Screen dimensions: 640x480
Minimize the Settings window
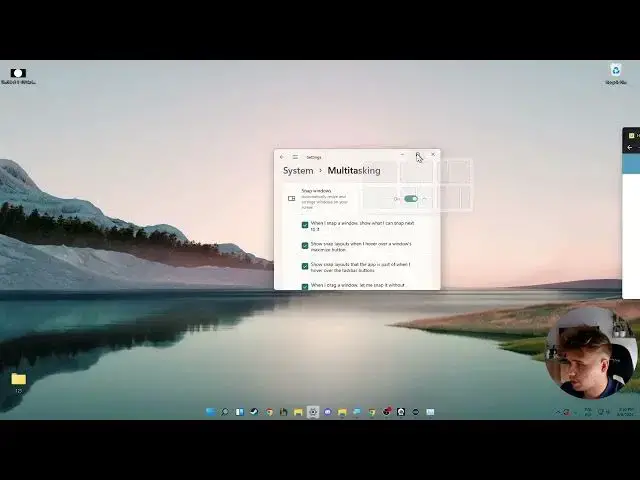[x=402, y=155]
